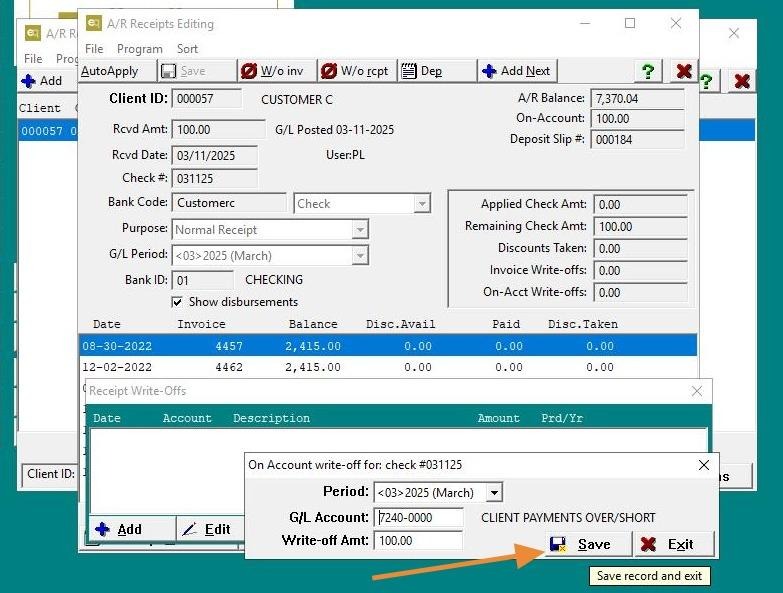This screenshot has height=593, width=783.
Task: Open the File menu in Receipts Editing
Action: point(94,49)
